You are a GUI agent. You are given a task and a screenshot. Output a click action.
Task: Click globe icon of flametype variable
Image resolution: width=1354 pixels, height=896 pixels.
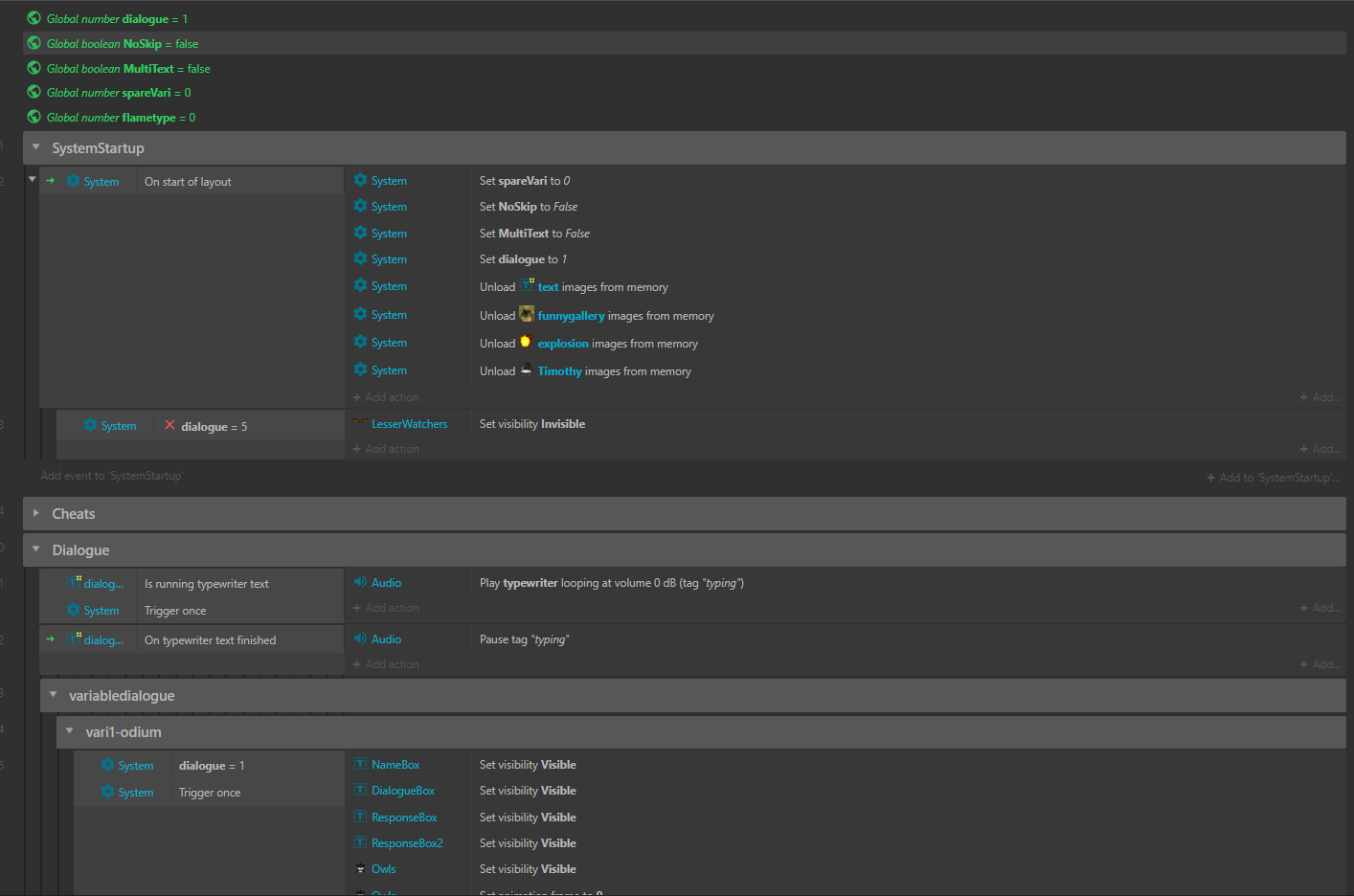point(34,117)
